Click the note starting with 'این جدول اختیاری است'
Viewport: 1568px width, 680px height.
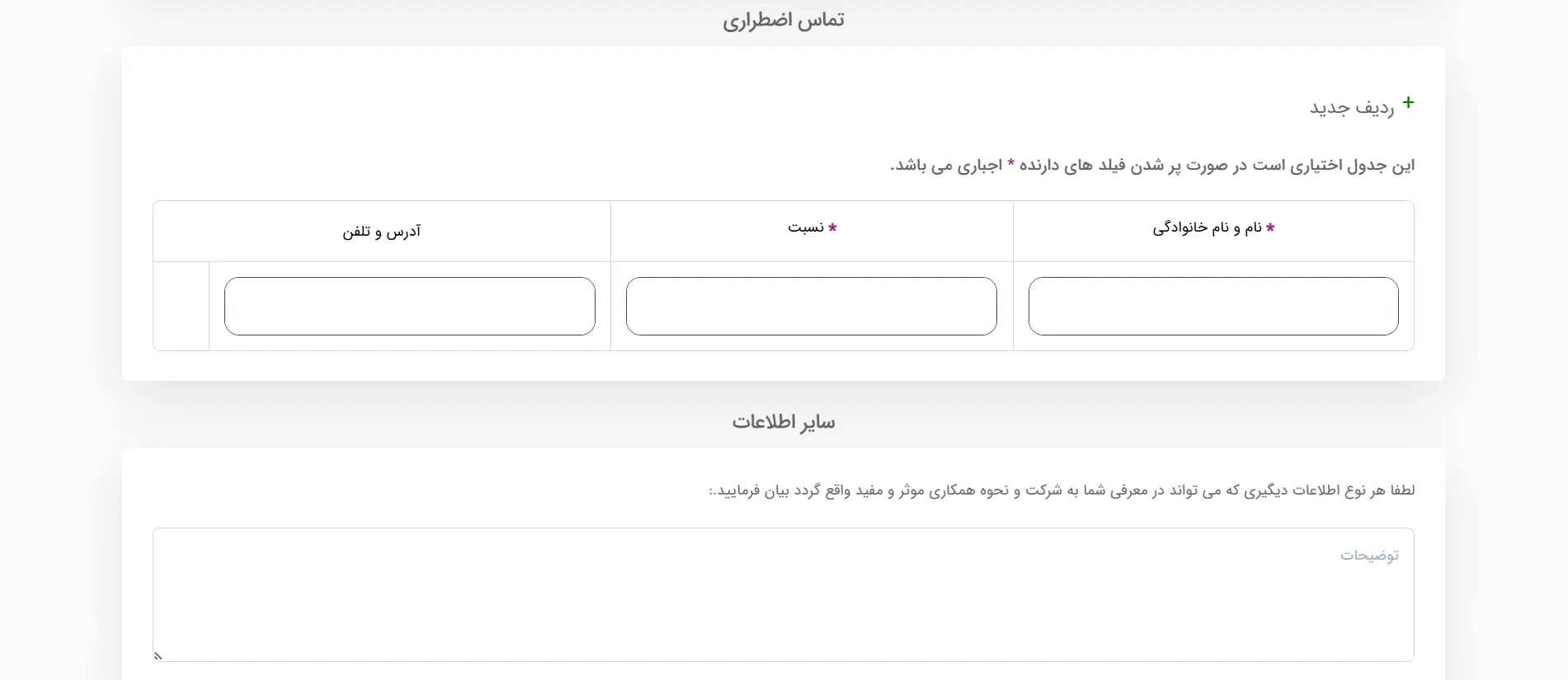(x=1152, y=166)
